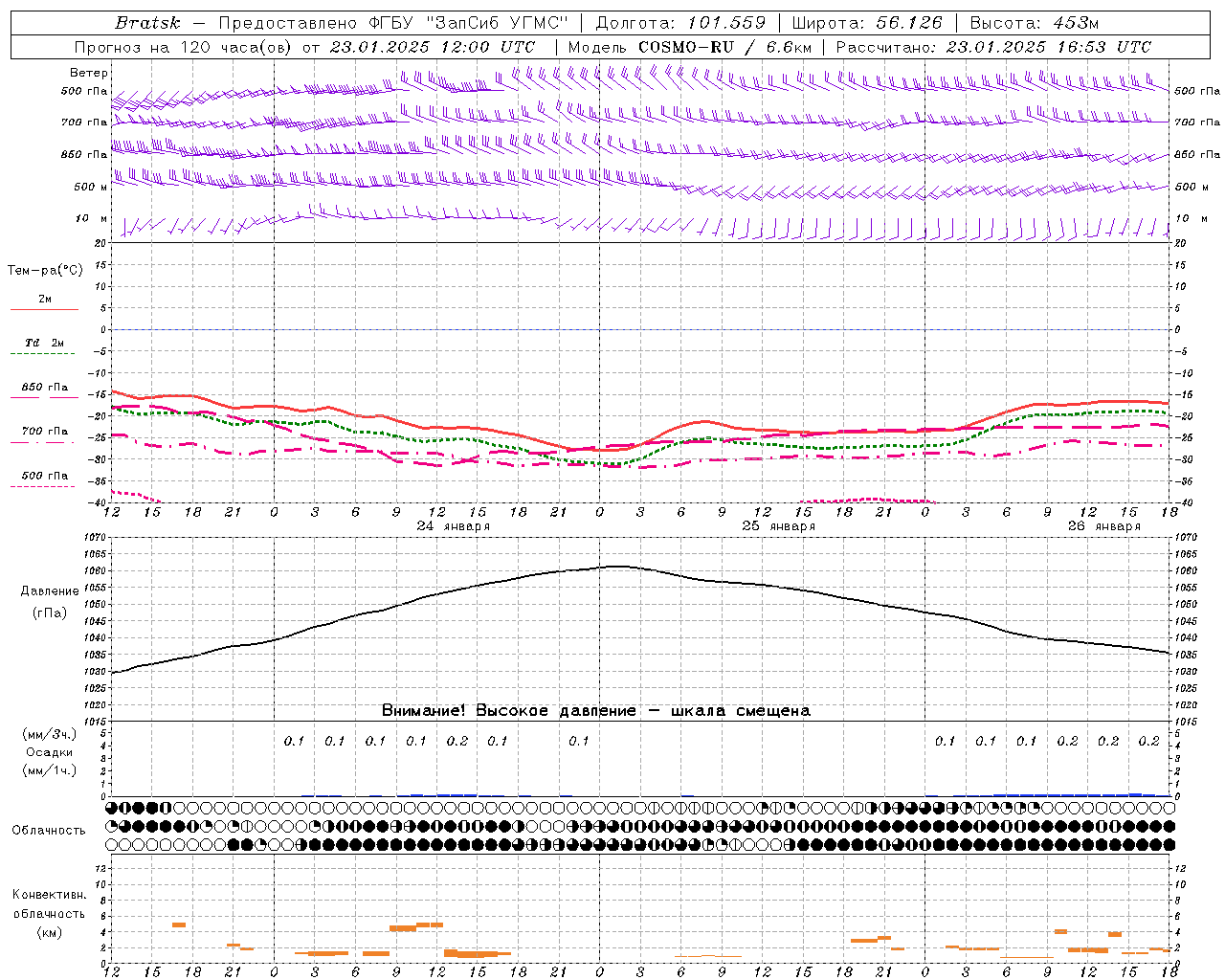Click the Долгота: 101.559 value
The height and width of the screenshot is (980, 1225).
(680, 23)
